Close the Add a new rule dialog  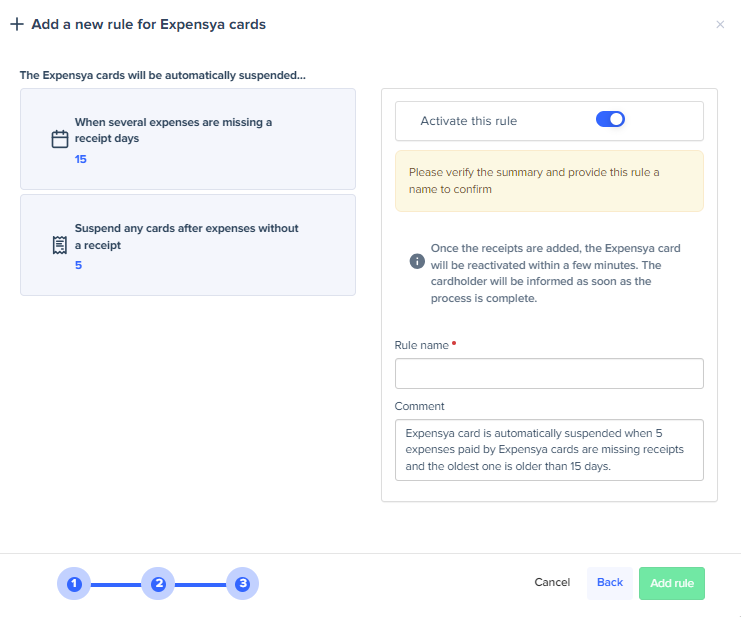(x=720, y=24)
